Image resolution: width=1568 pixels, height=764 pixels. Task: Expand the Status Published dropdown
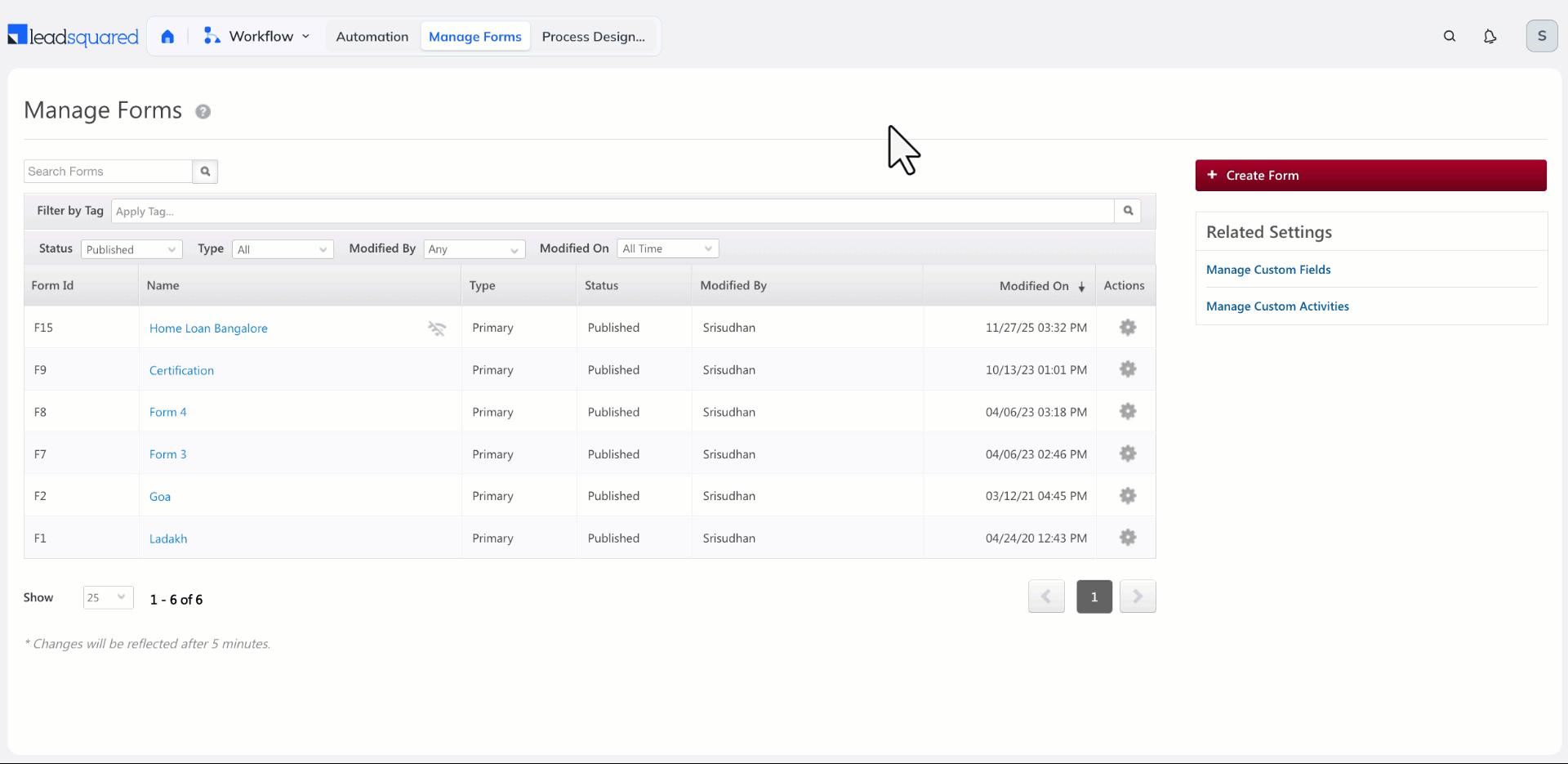coord(131,249)
